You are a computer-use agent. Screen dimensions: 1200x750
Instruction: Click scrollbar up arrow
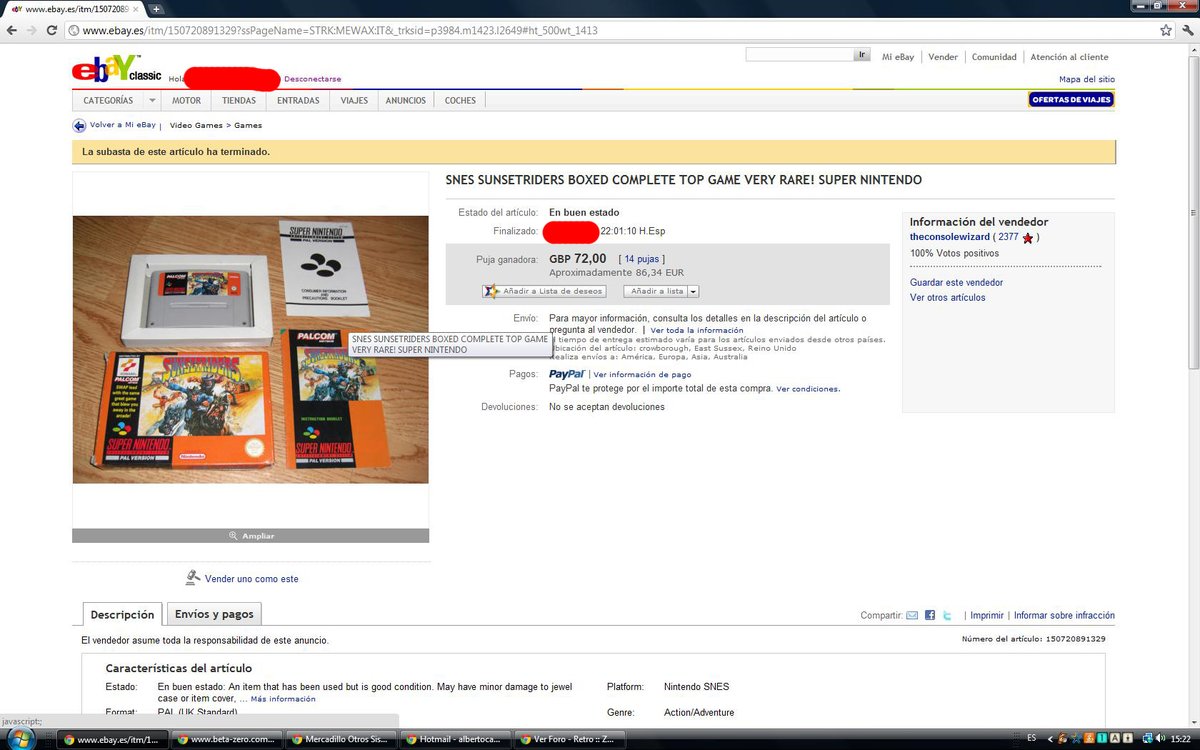click(1193, 52)
